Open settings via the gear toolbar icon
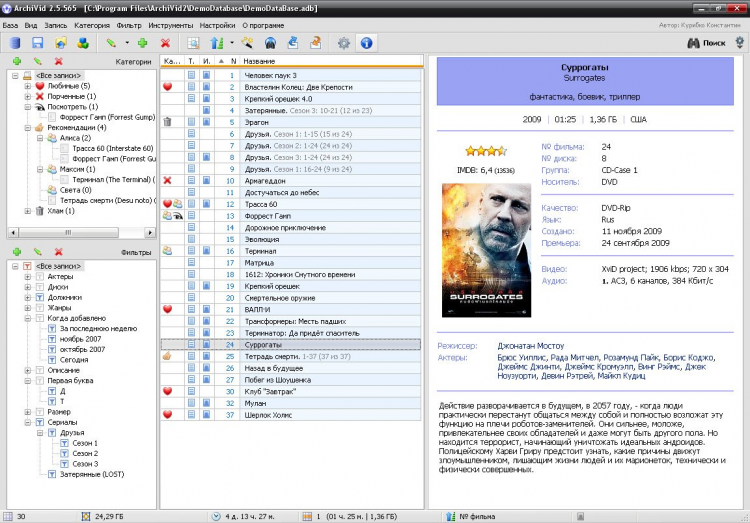750x523 pixels. point(344,43)
